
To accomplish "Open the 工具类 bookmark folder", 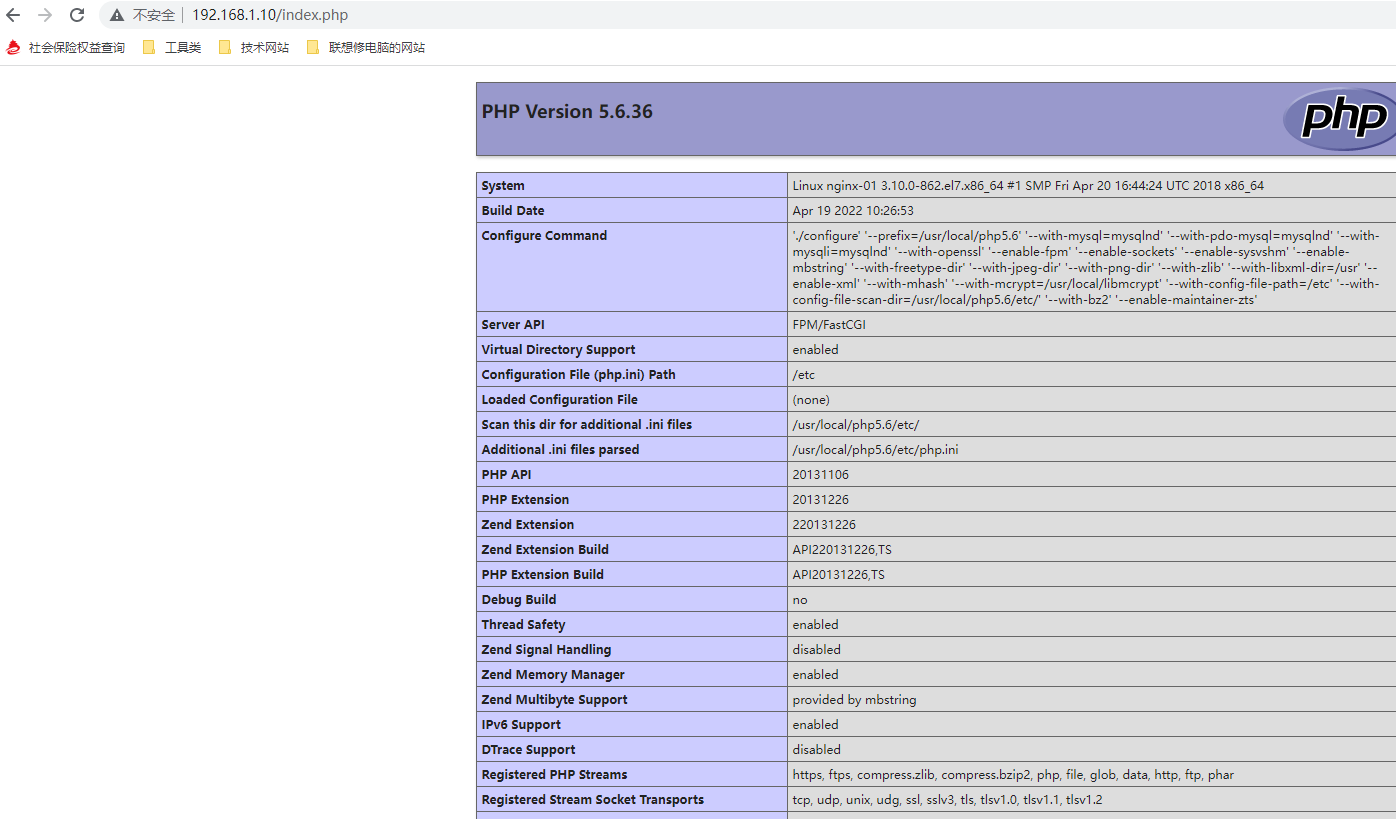I will 172,47.
